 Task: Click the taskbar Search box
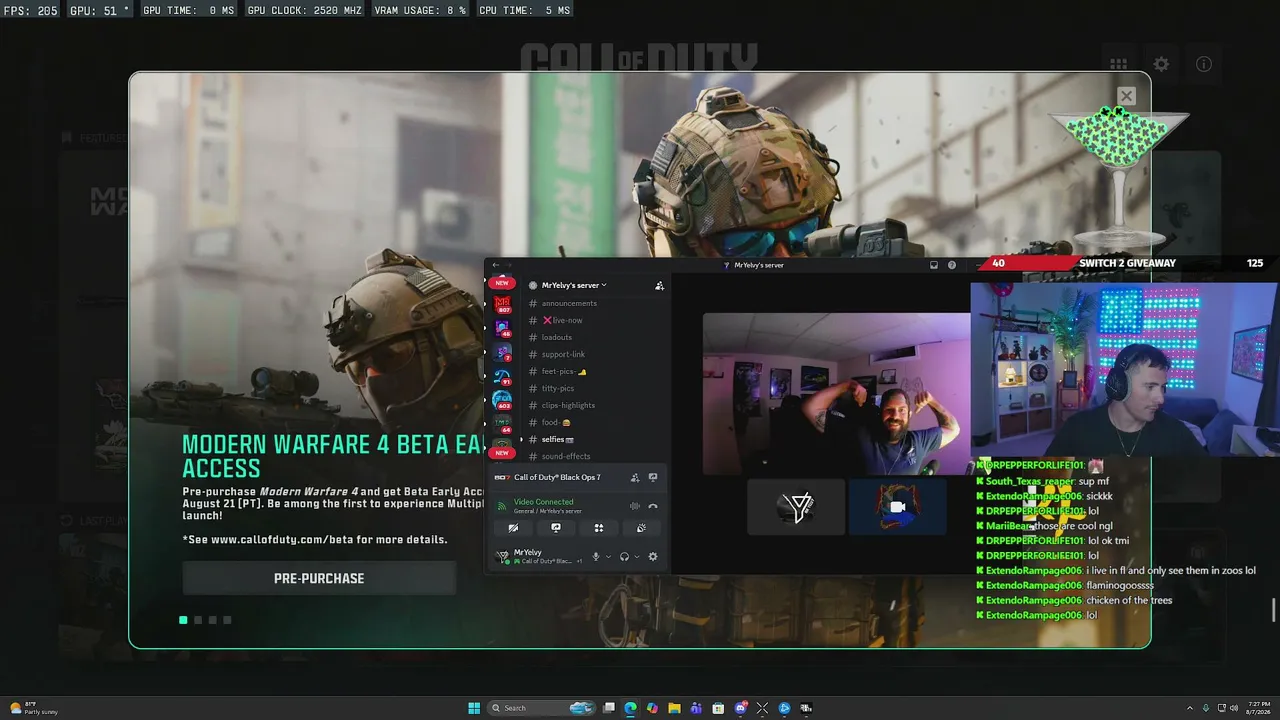(540, 708)
